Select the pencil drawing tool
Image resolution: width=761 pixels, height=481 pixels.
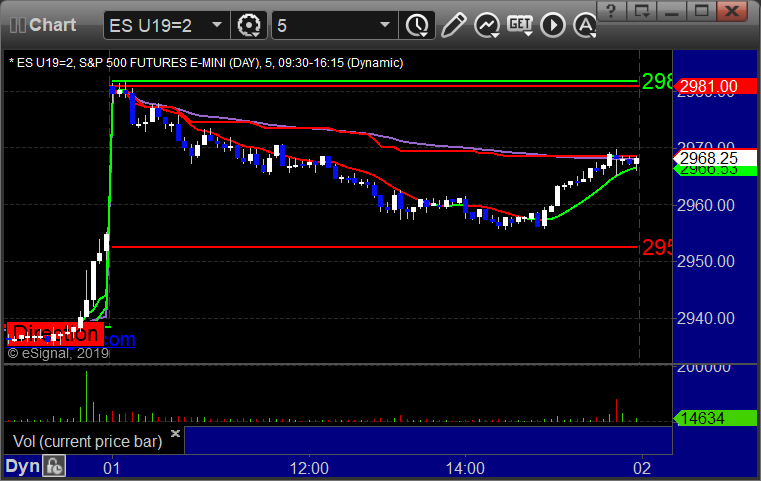(x=453, y=25)
